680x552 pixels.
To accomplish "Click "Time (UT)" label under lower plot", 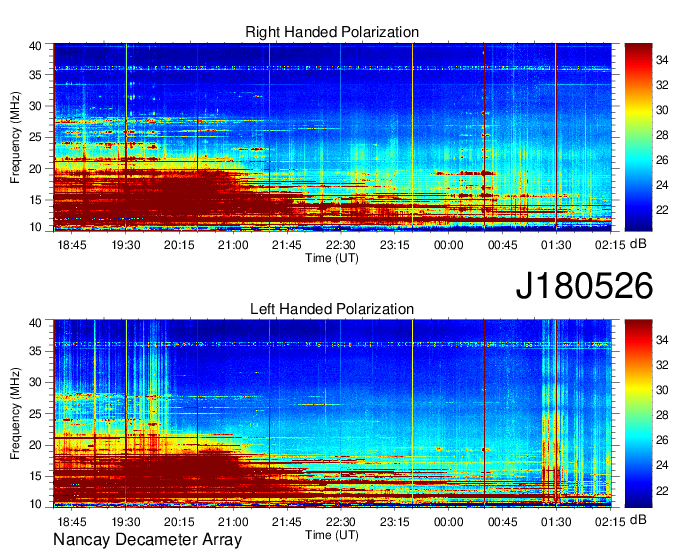I will 332,535.
